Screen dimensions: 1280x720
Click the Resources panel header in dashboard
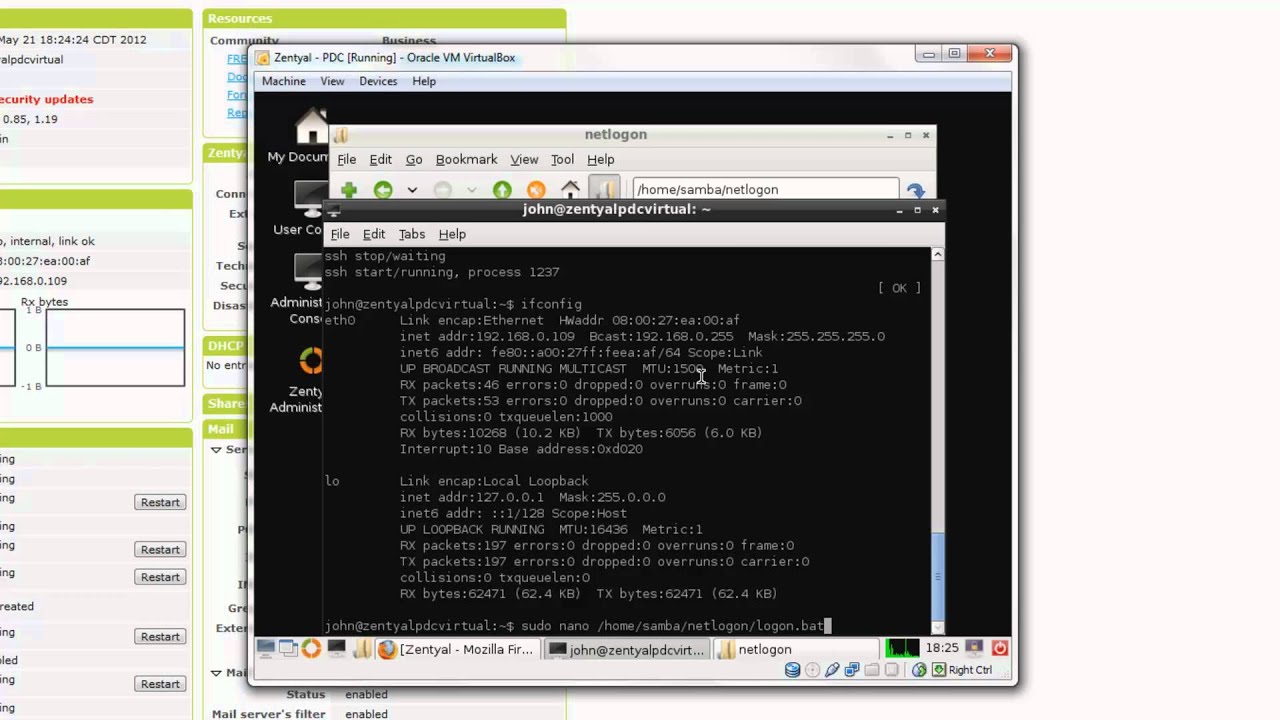point(385,19)
